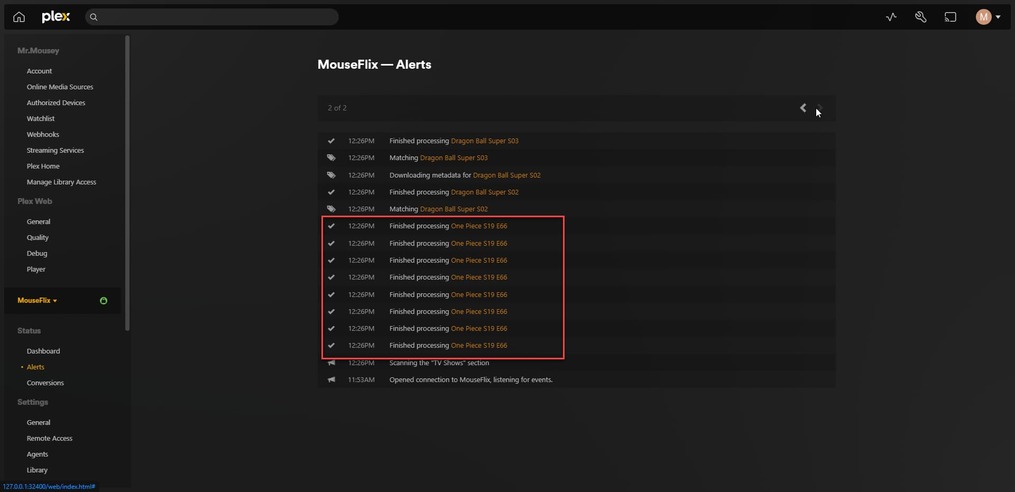Viewport: 1015px width, 492px height.
Task: Click tag icon on Downloading metadata row
Action: (x=331, y=175)
